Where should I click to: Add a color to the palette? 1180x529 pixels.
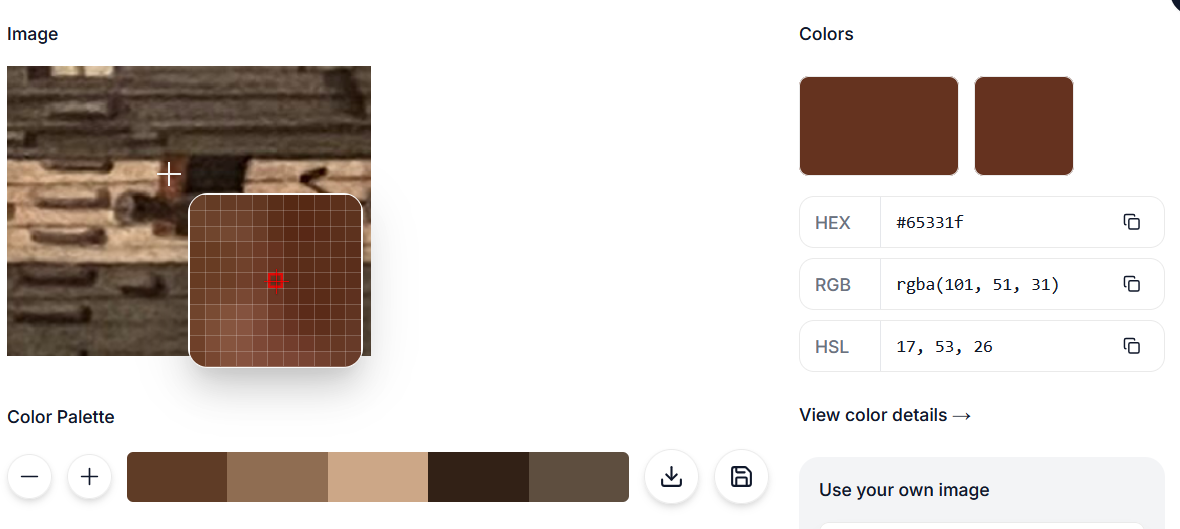pyautogui.click(x=89, y=477)
